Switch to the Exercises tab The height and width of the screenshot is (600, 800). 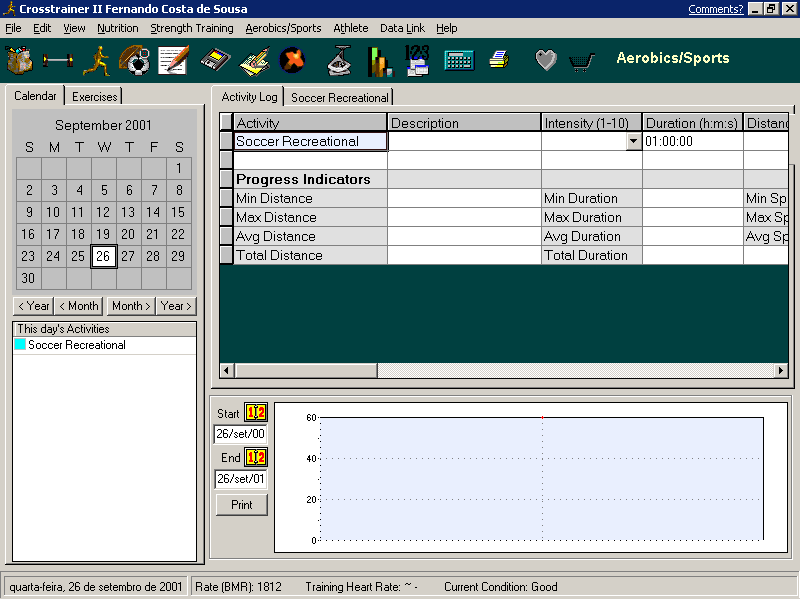coord(95,97)
